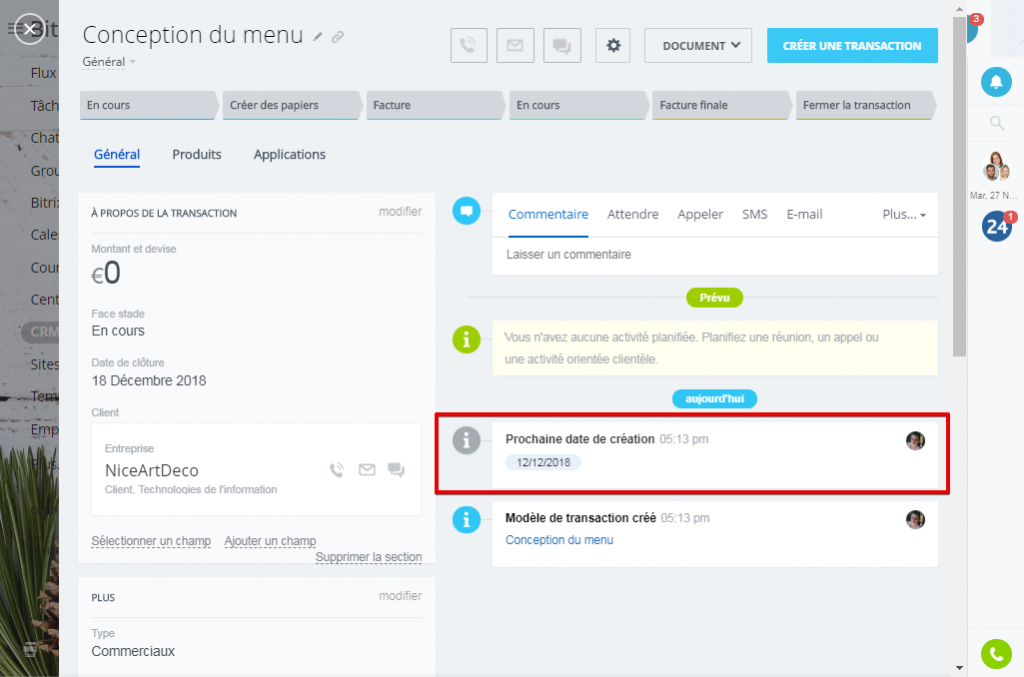Open notifications bell icon
This screenshot has height=677, width=1024.
tap(996, 82)
